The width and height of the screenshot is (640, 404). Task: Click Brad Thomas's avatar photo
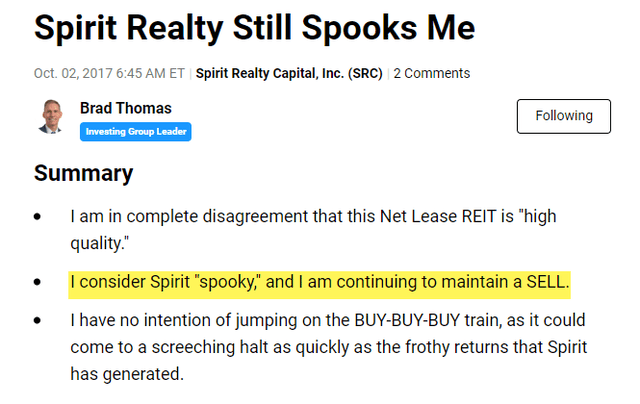[x=52, y=117]
